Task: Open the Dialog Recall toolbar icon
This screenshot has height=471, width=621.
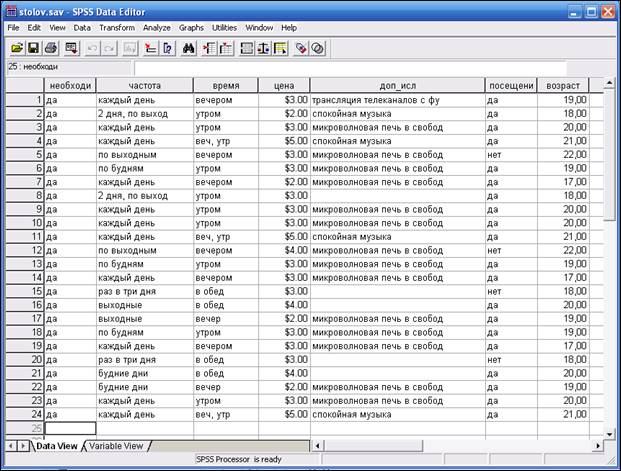Action: tap(70, 48)
